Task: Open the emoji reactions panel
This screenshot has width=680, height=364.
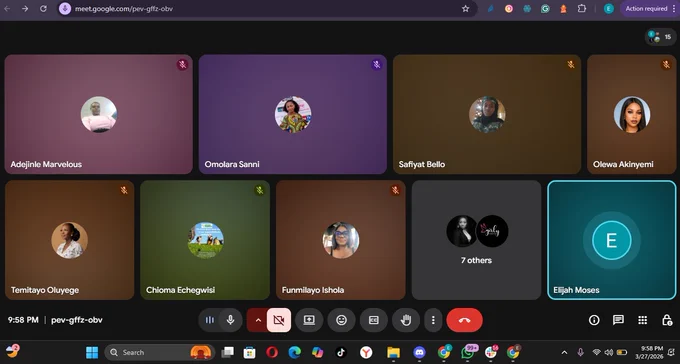Action: point(342,320)
